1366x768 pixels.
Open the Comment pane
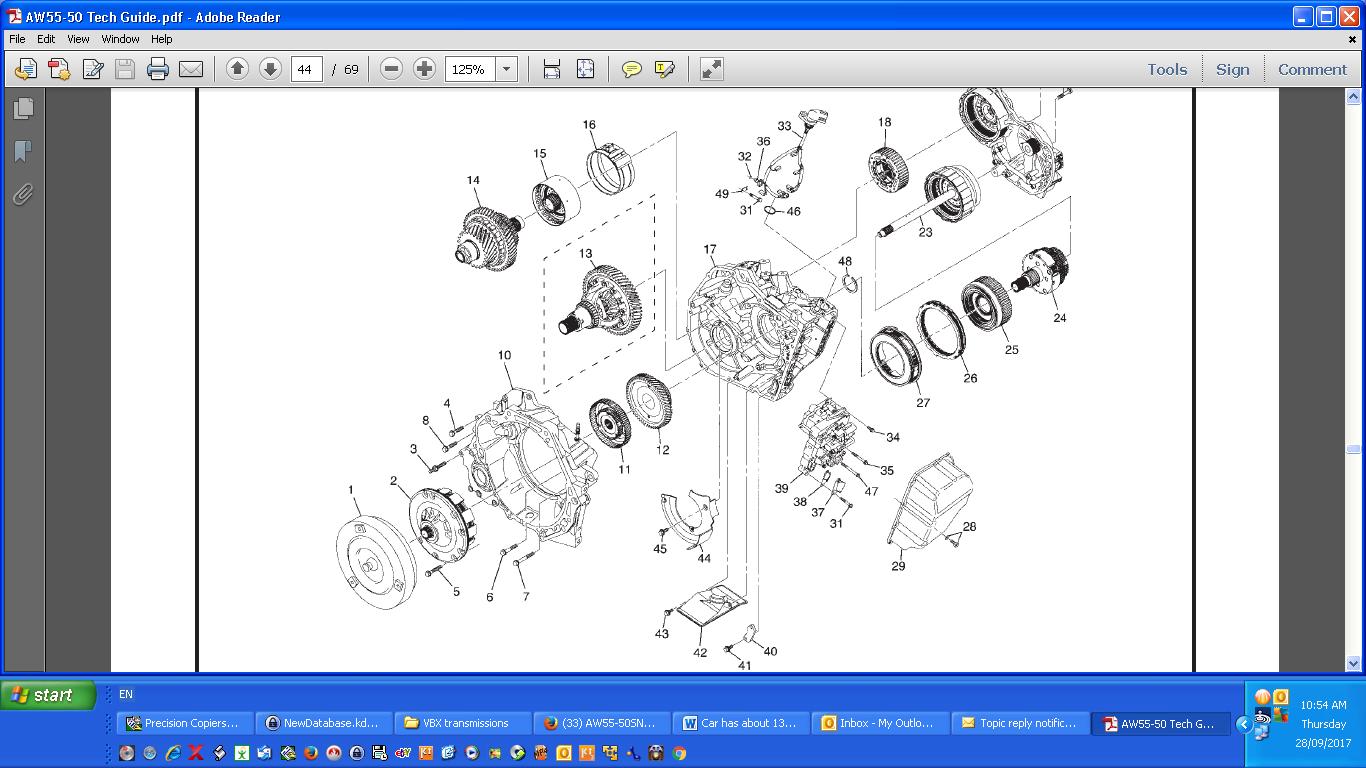coord(1312,69)
